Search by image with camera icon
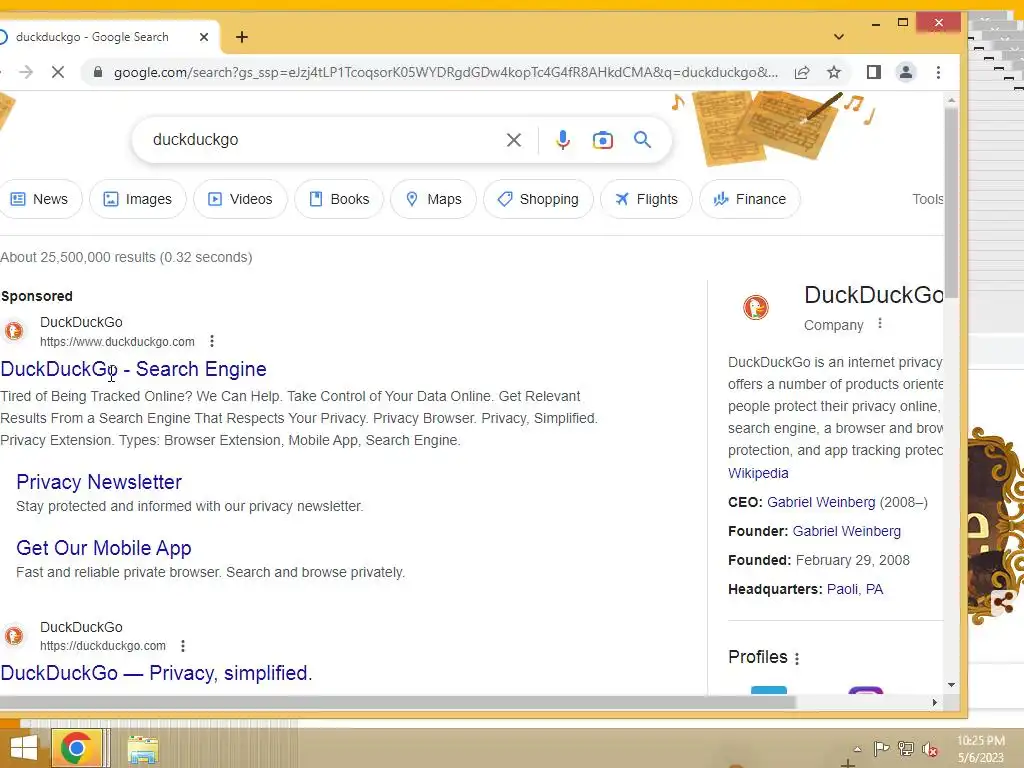Screen dimensions: 1024x768 click(x=603, y=140)
